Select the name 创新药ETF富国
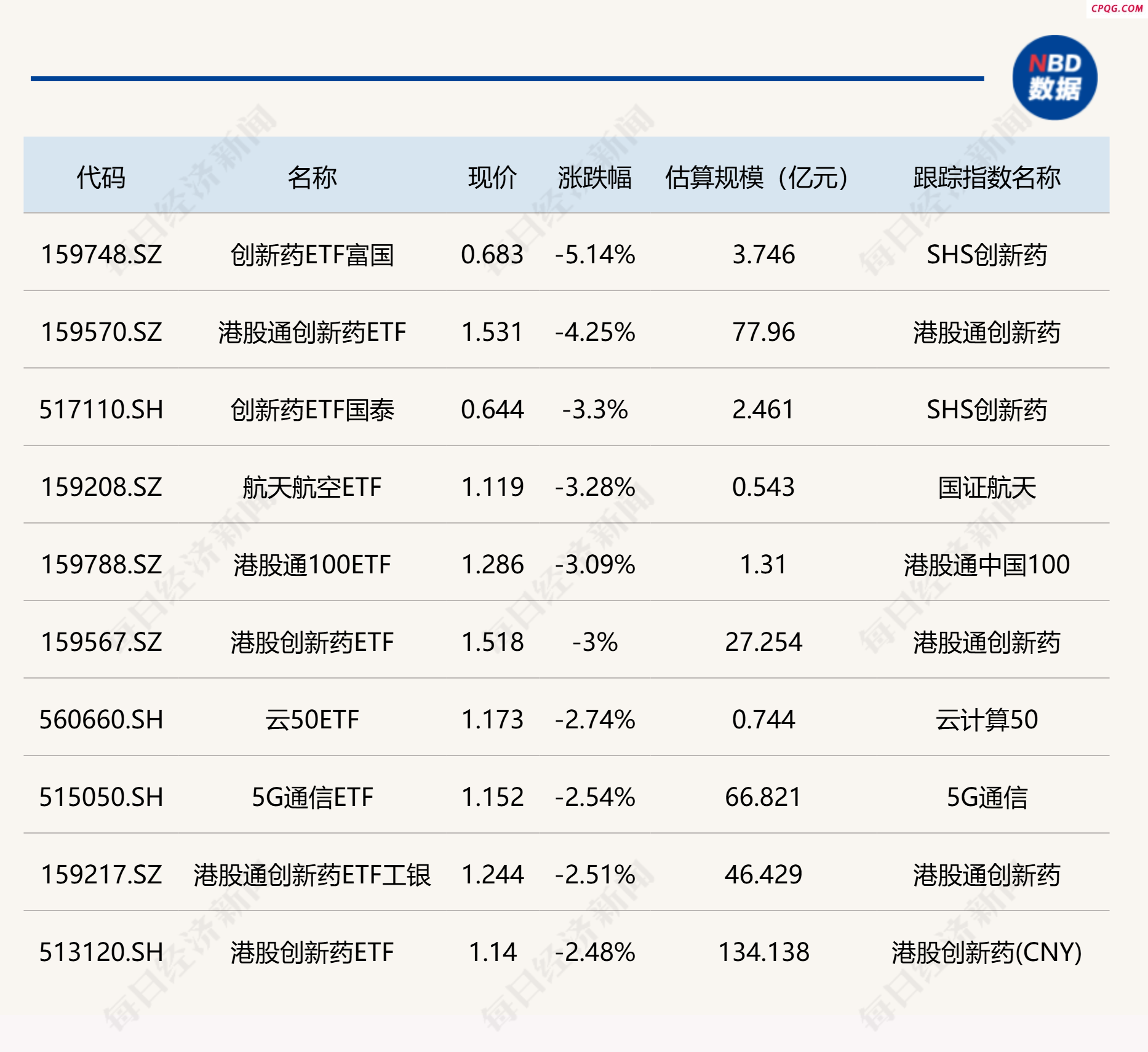Image resolution: width=1148 pixels, height=1052 pixels. [x=312, y=255]
